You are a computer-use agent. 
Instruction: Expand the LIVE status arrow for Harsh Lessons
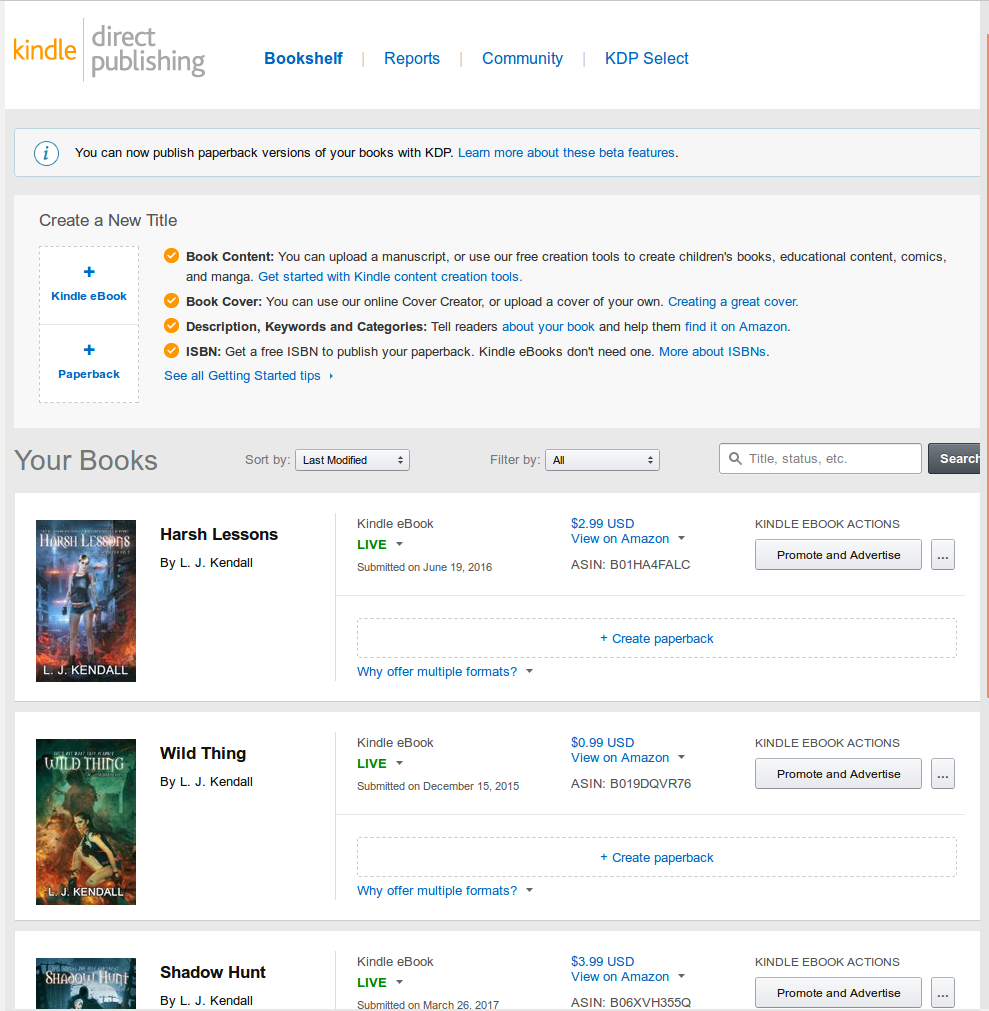click(x=399, y=545)
